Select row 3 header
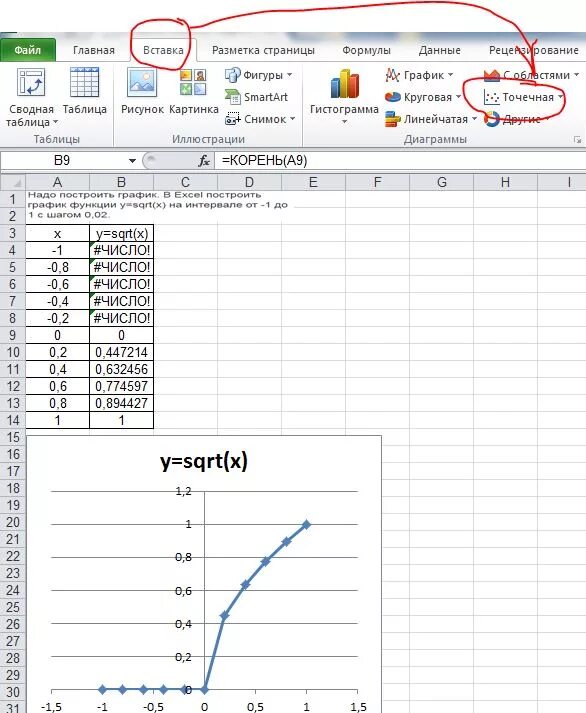 [13, 233]
